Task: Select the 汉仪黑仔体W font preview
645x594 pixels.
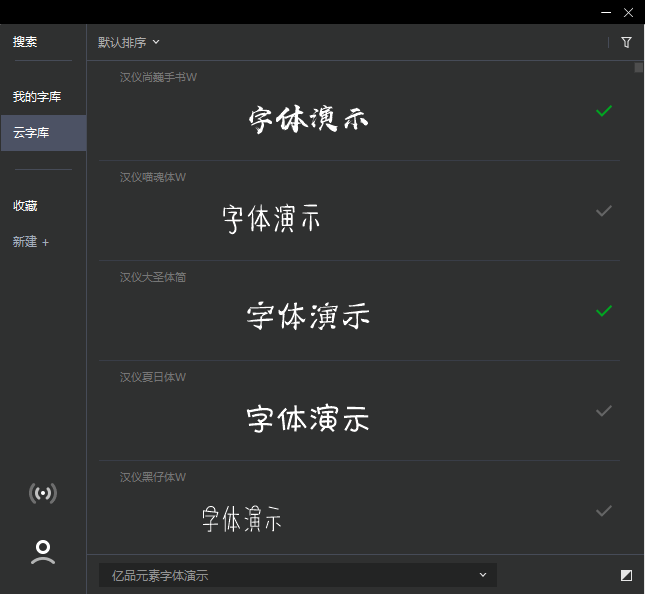Action: [242, 519]
